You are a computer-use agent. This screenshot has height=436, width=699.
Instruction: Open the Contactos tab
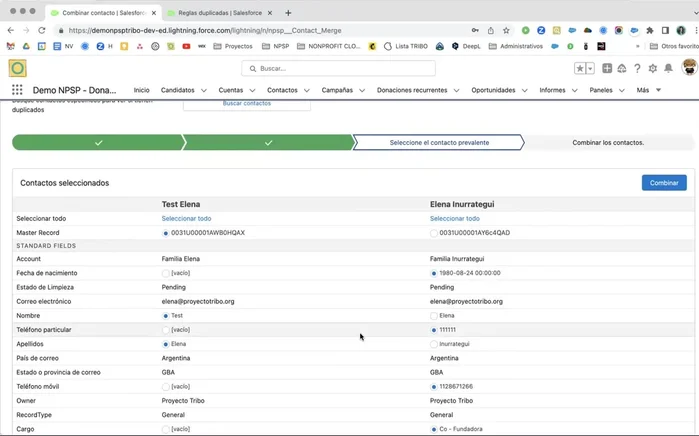click(282, 90)
